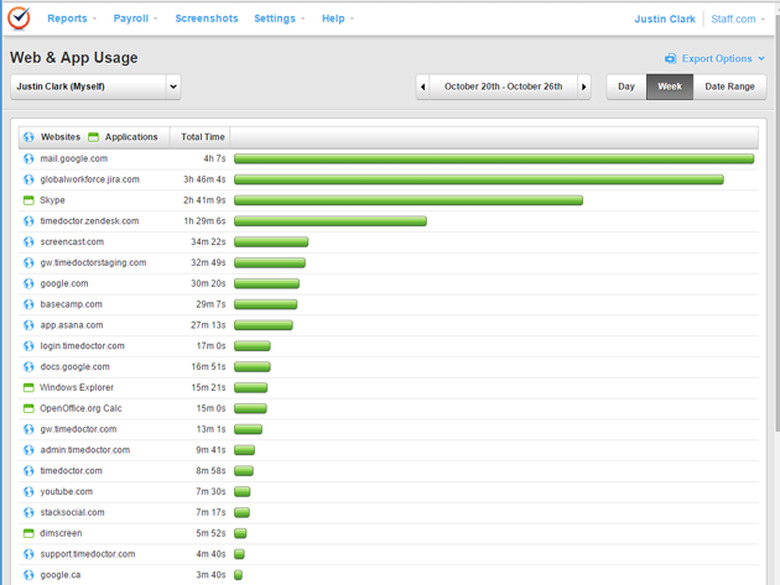780x585 pixels.
Task: Open the Help dropdown
Action: [338, 18]
